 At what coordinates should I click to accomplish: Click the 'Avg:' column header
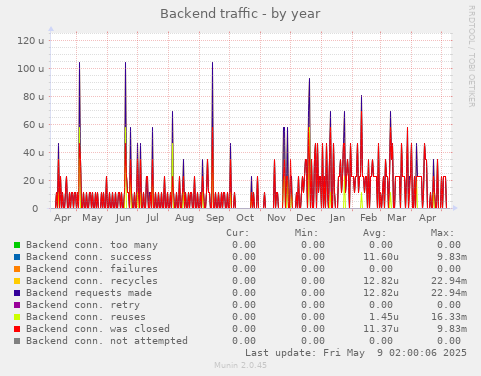374,233
